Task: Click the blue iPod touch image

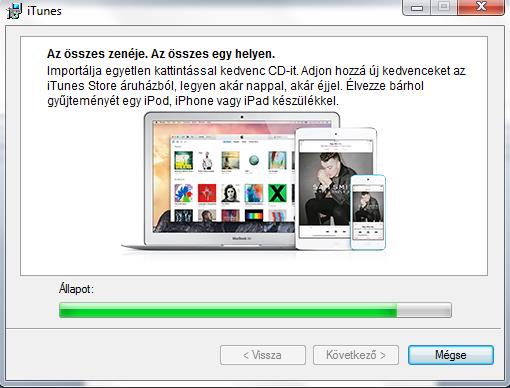Action: tap(368, 212)
